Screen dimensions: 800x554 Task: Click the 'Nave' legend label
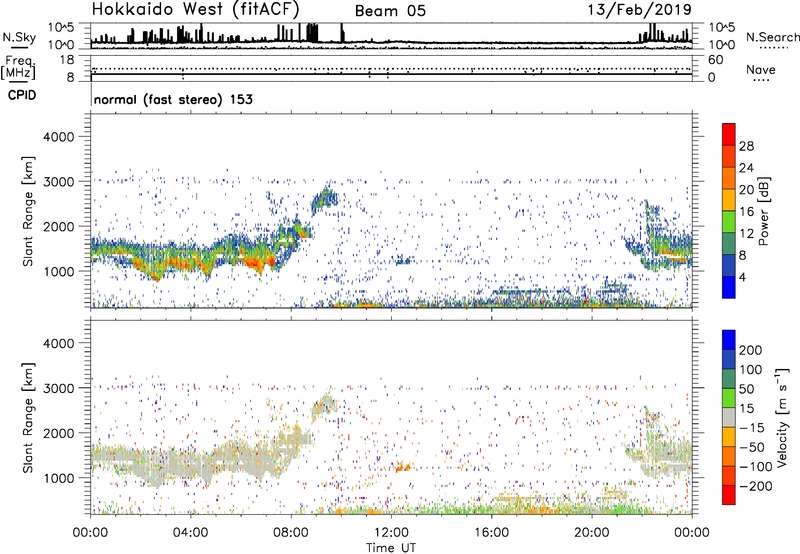click(761, 69)
